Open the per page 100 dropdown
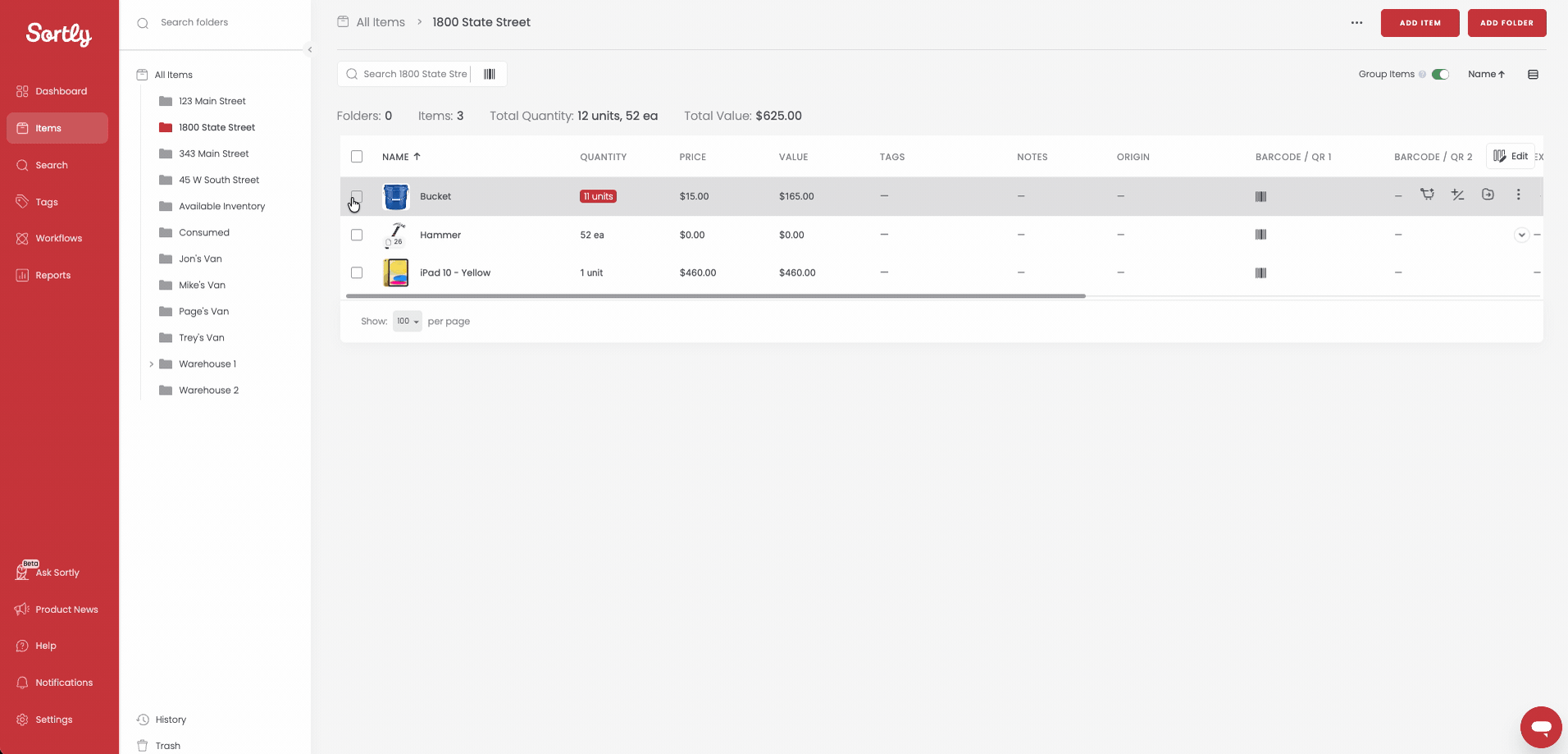Viewport: 1568px width, 754px height. [x=407, y=322]
